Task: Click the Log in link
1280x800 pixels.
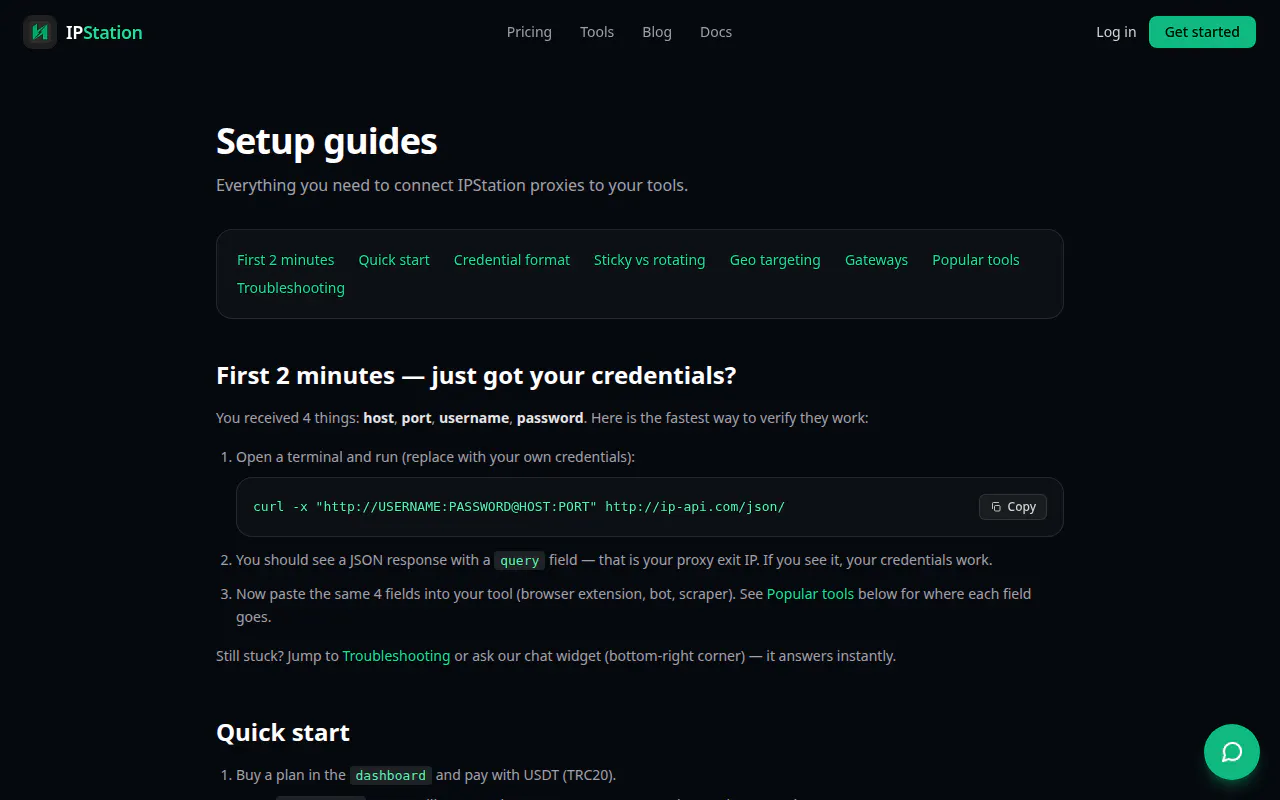Action: (1116, 32)
